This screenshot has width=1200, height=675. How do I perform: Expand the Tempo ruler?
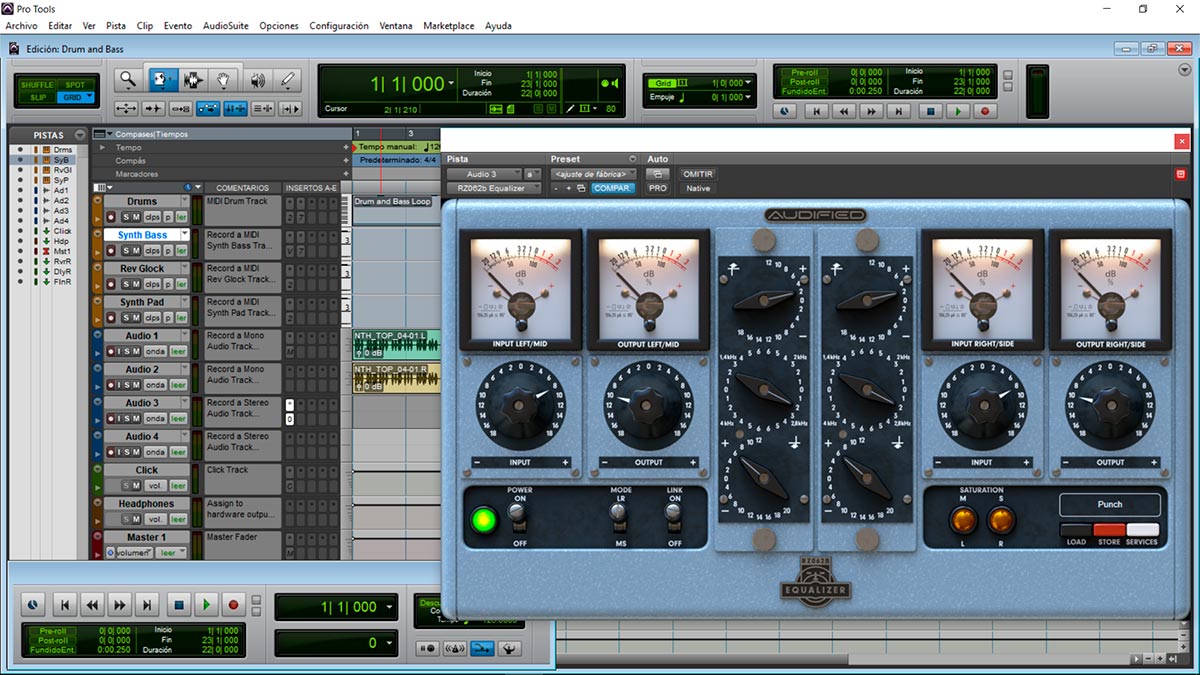tap(101, 147)
